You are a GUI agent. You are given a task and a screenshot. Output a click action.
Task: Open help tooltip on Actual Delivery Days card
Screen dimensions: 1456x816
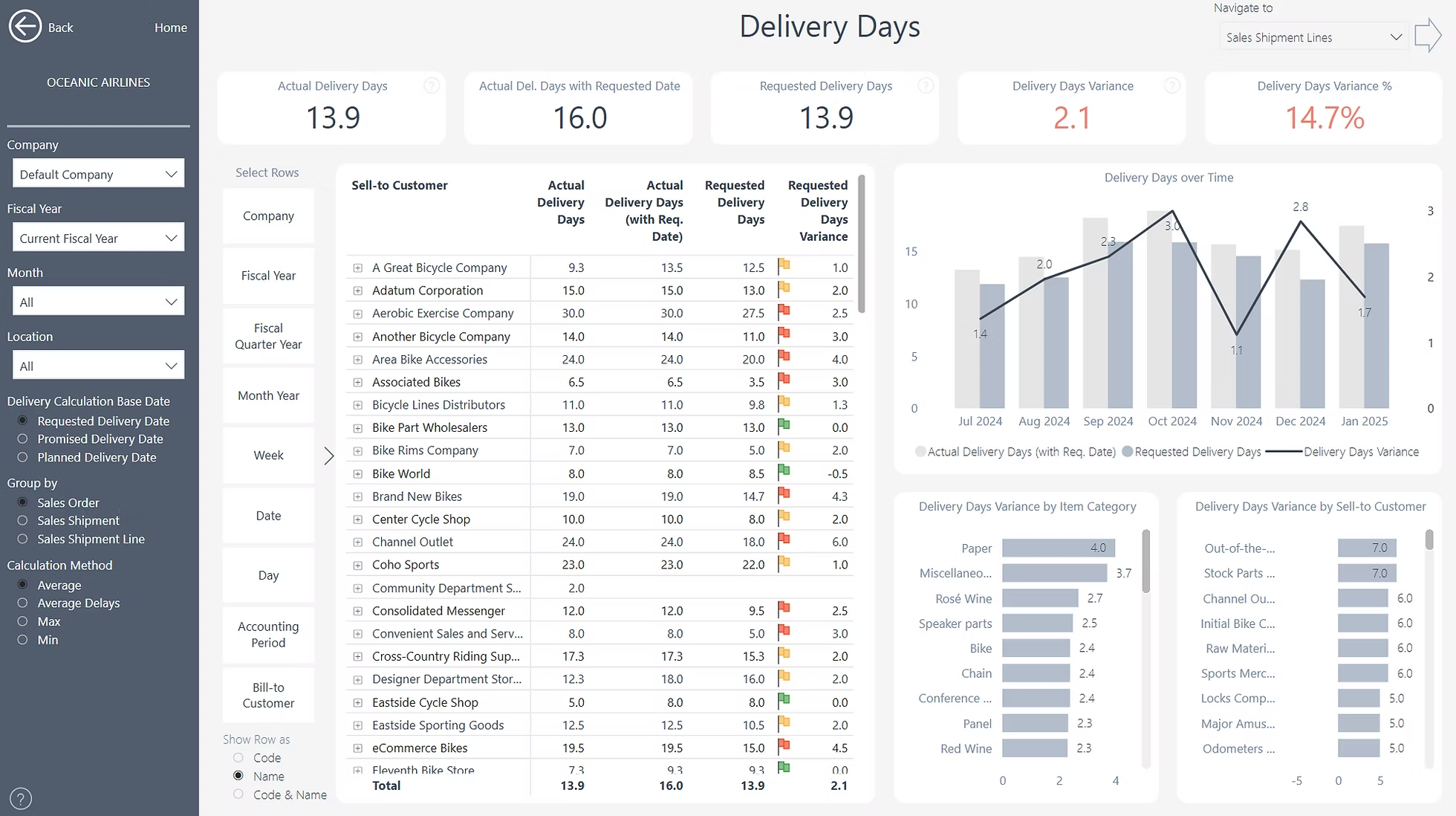(x=432, y=85)
